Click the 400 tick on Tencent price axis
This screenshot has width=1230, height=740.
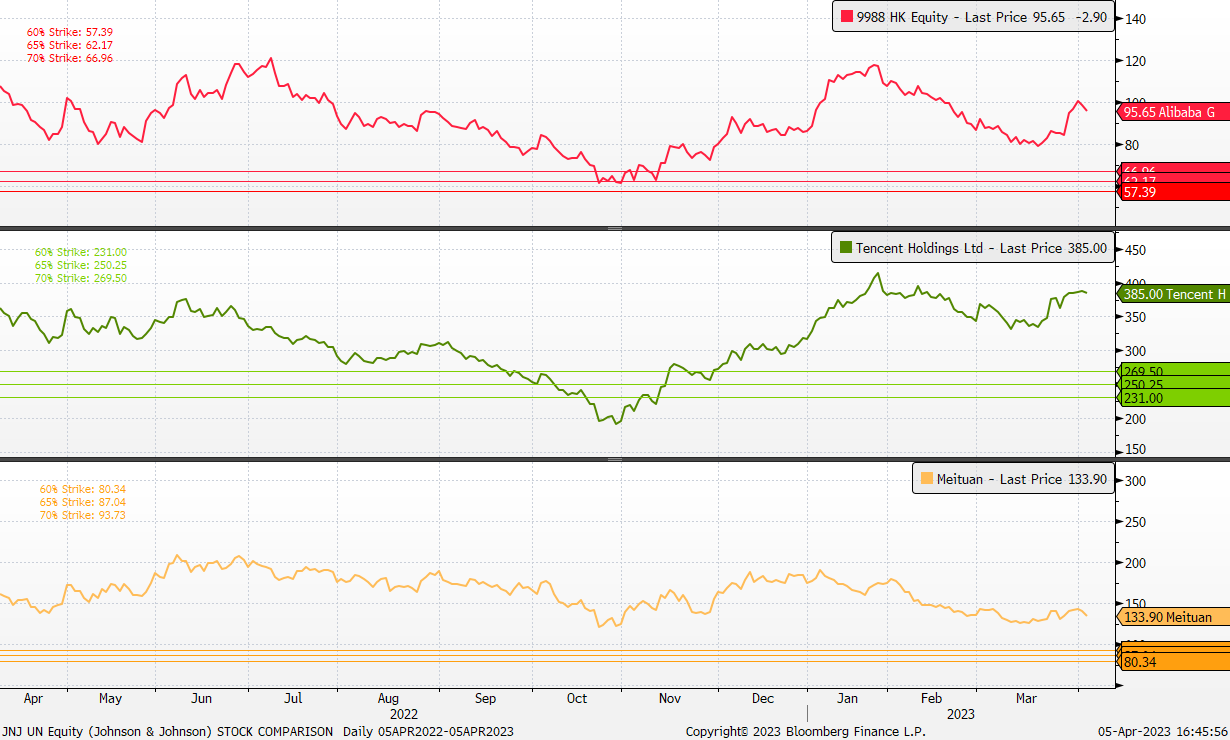(1135, 284)
